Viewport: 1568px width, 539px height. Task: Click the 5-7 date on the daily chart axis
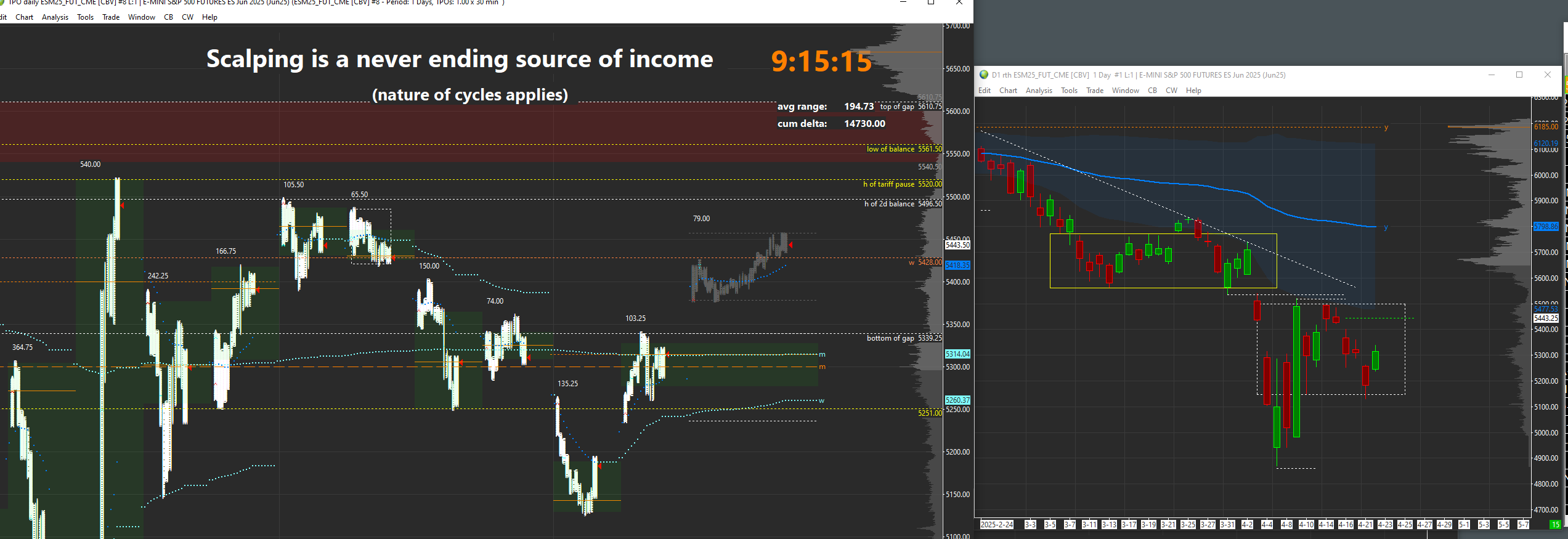(1523, 525)
